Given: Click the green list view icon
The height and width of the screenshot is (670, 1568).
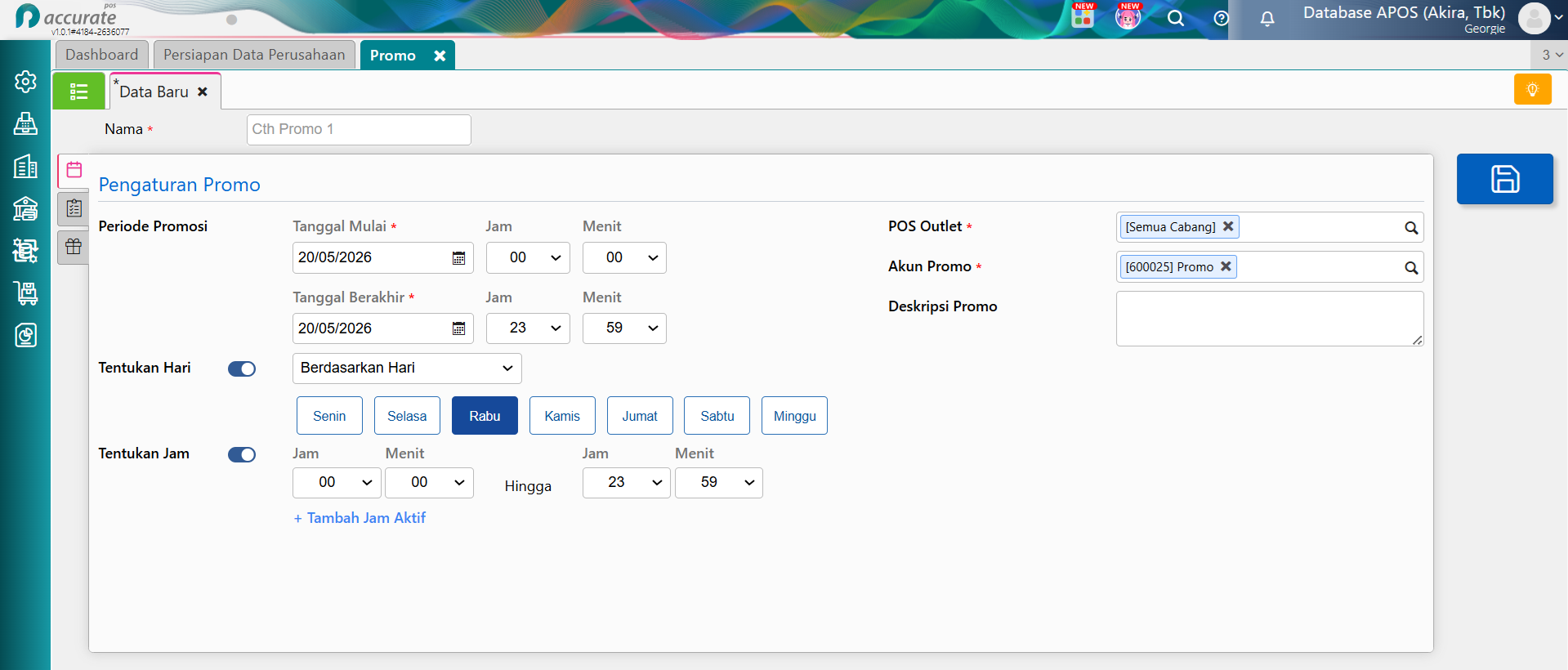Looking at the screenshot, I should [79, 91].
